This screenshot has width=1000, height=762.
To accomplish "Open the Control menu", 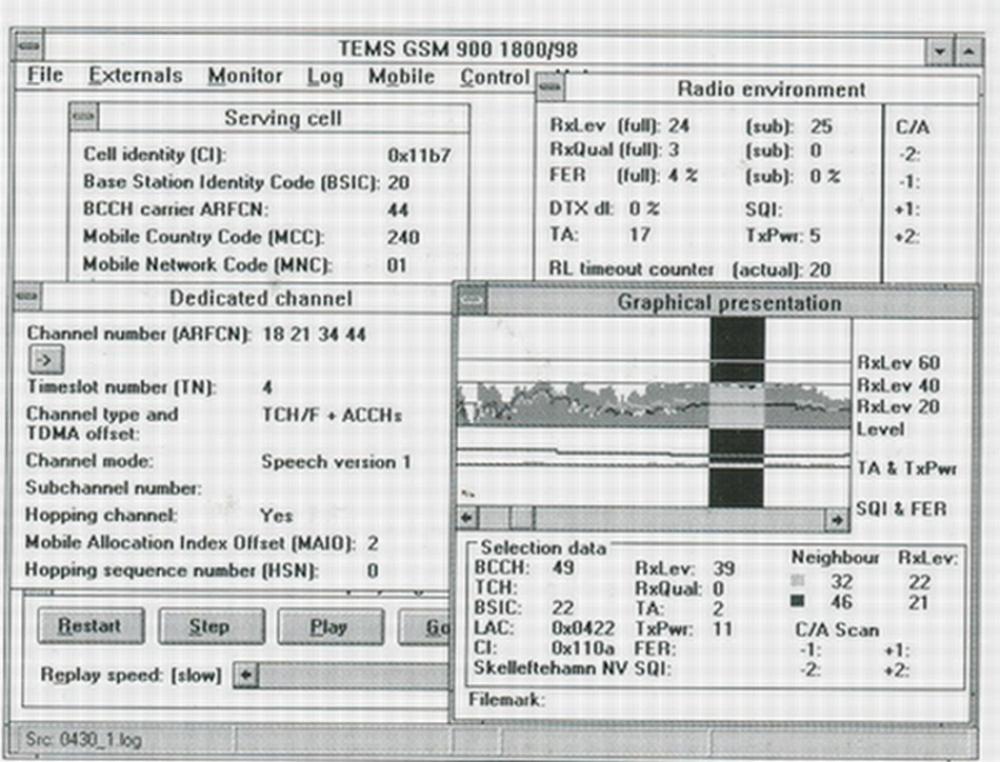I will pos(496,77).
